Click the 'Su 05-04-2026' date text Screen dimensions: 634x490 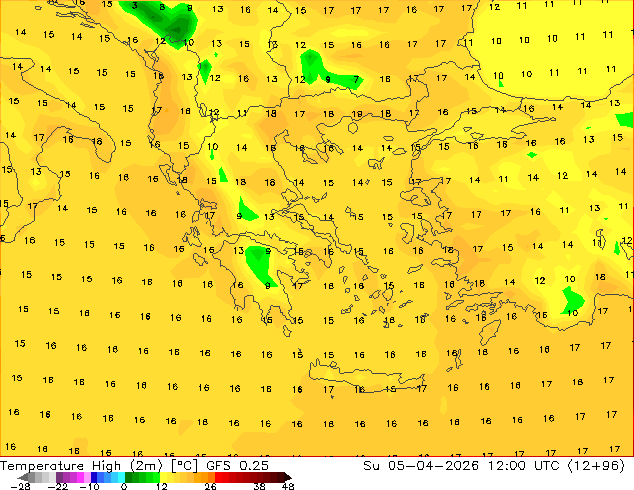click(421, 466)
